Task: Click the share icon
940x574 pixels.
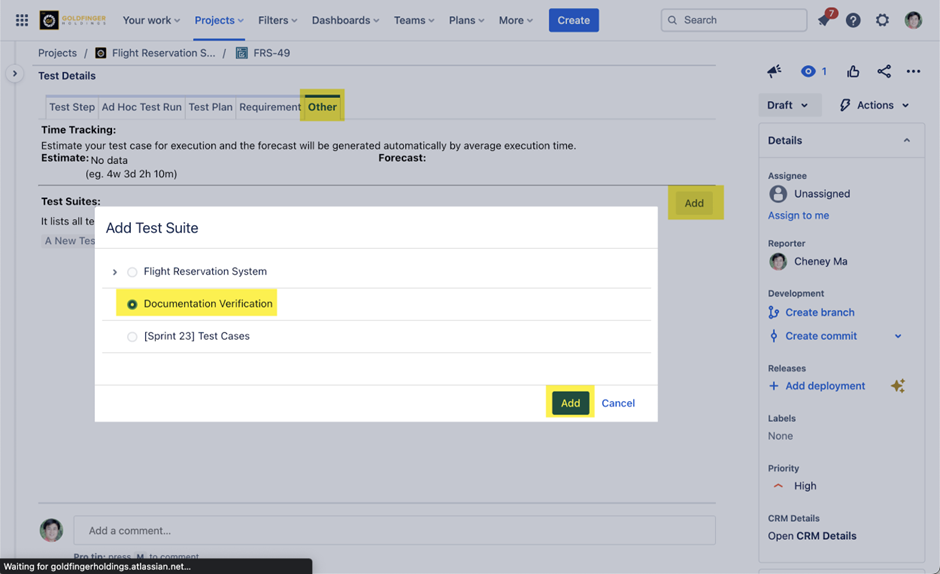Action: pos(883,71)
